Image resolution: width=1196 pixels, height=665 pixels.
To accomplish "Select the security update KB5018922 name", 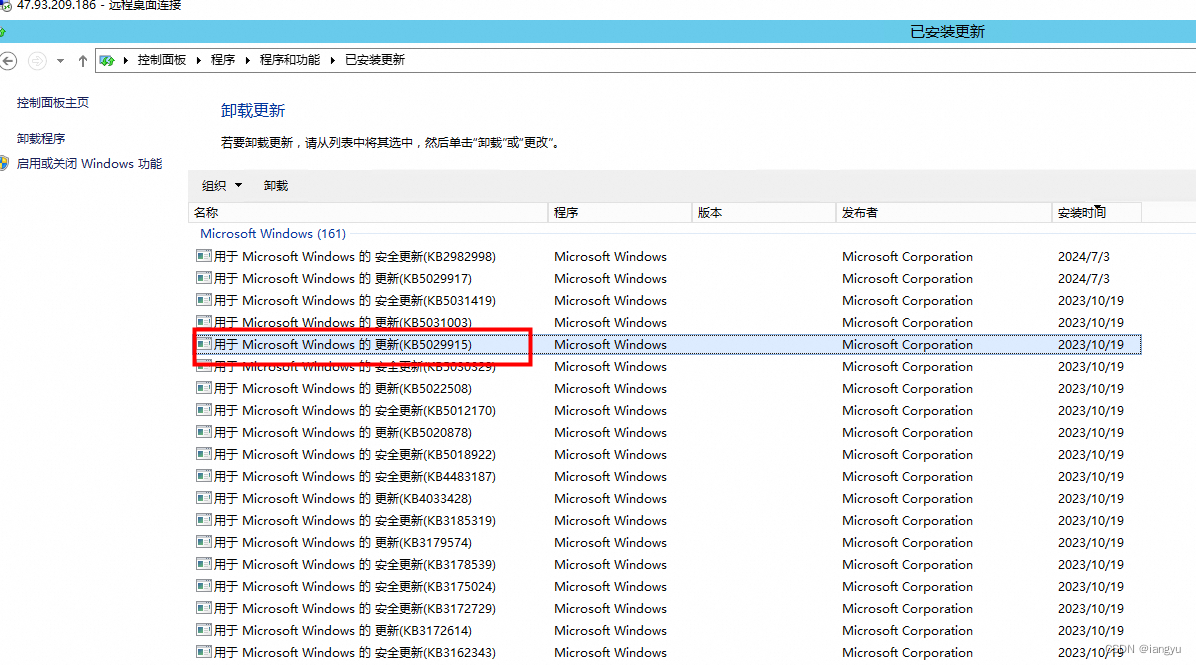I will coord(355,455).
